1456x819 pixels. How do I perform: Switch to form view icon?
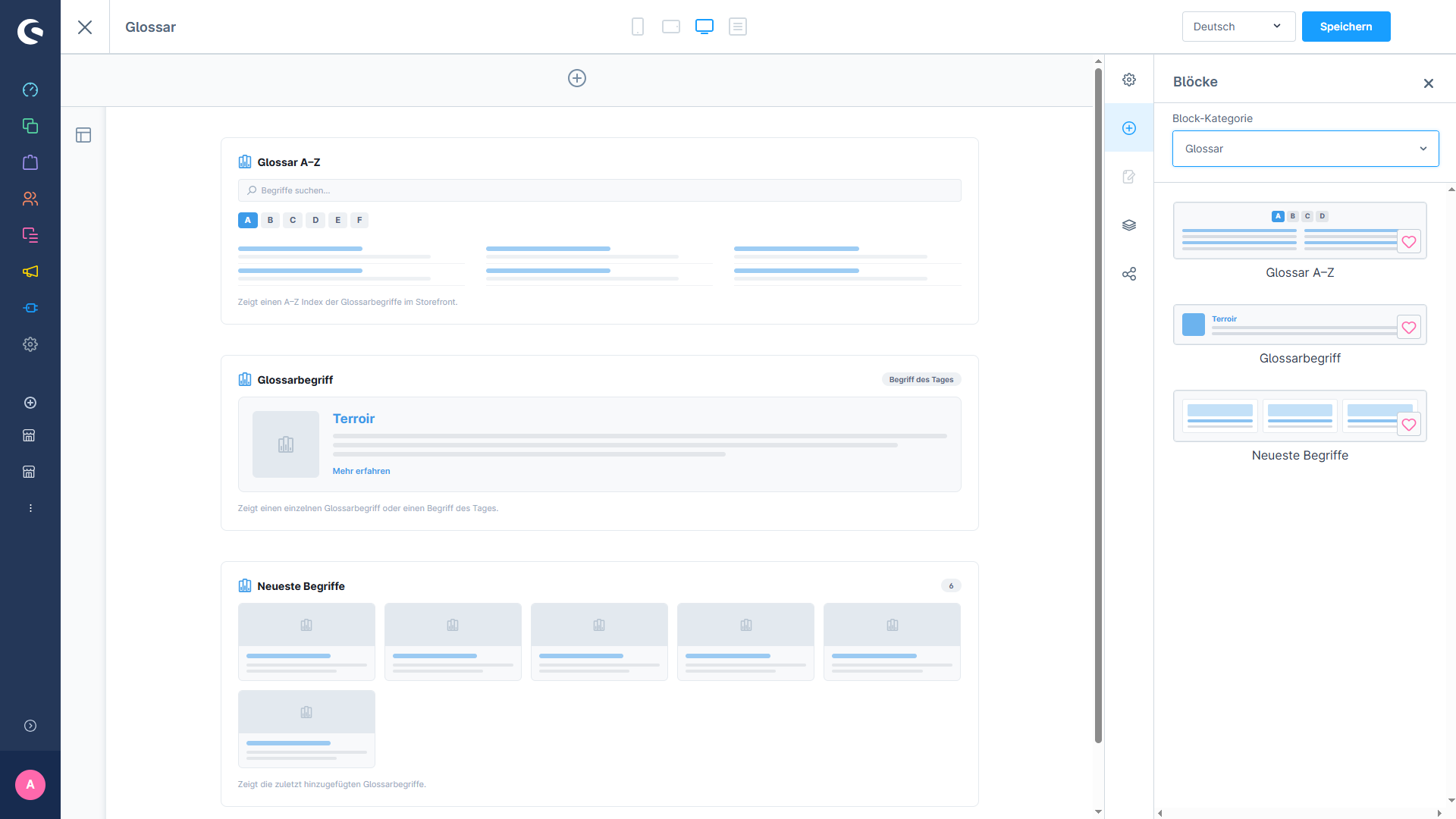738,27
